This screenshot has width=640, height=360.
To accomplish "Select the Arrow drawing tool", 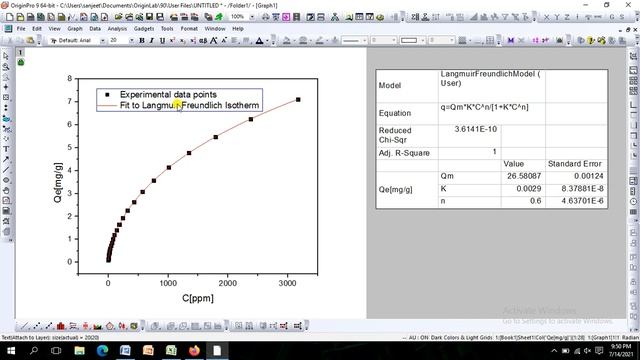I will pyautogui.click(x=6, y=160).
